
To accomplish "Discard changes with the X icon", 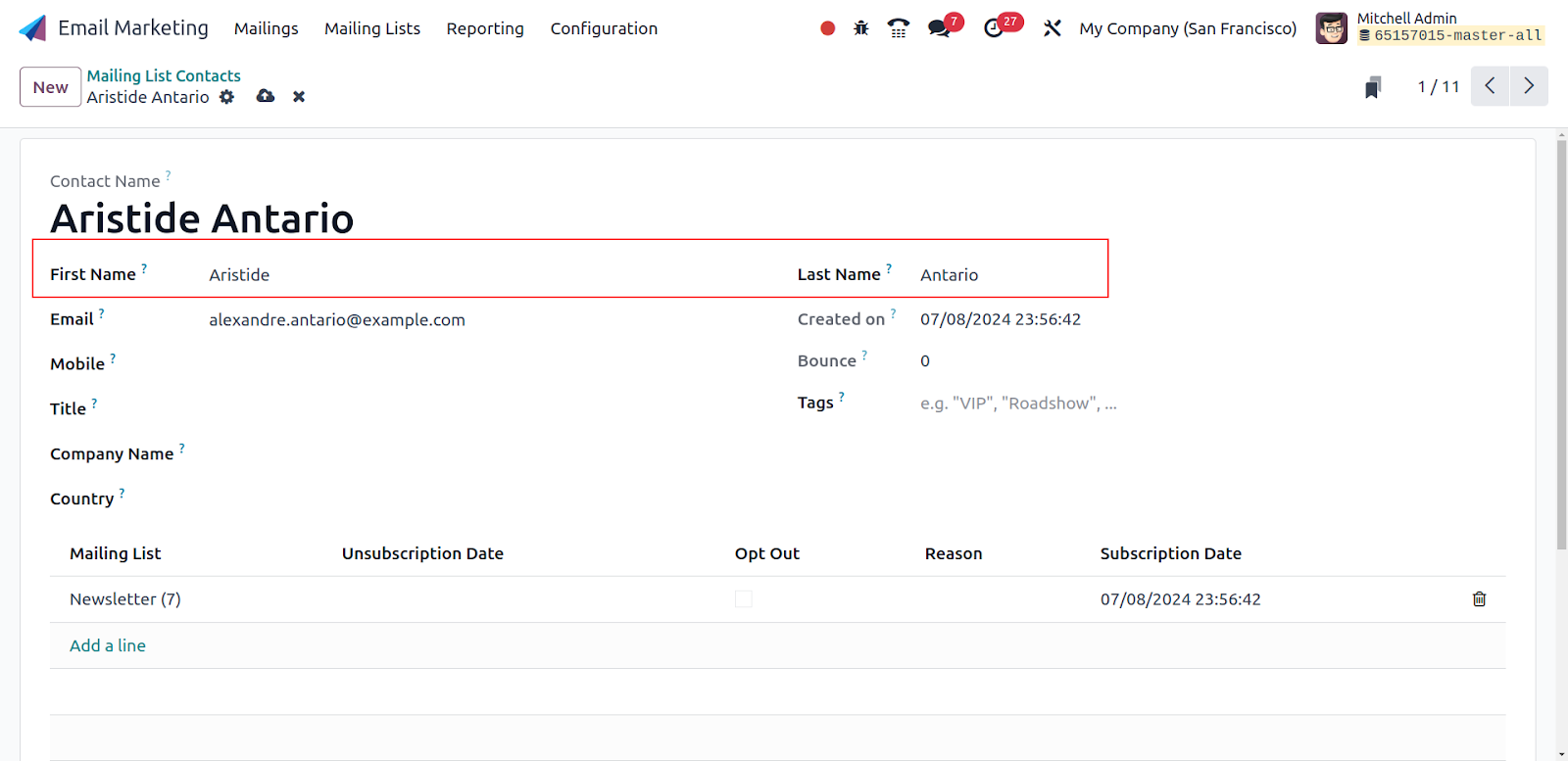I will click(299, 97).
